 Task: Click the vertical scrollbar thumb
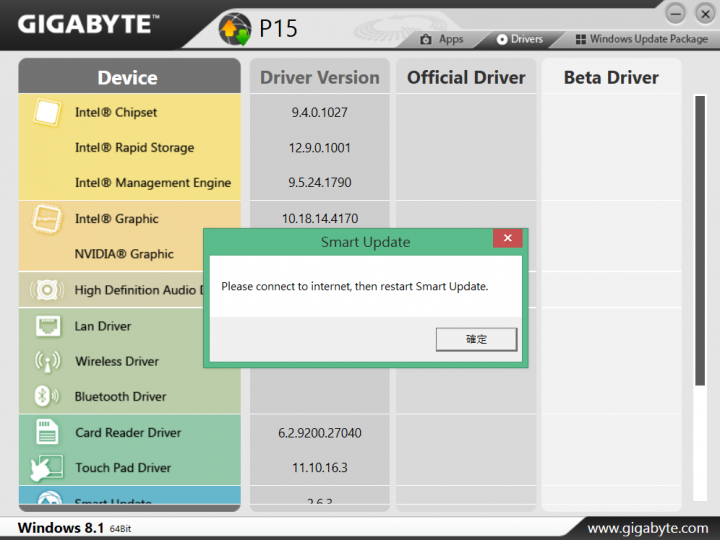click(700, 241)
